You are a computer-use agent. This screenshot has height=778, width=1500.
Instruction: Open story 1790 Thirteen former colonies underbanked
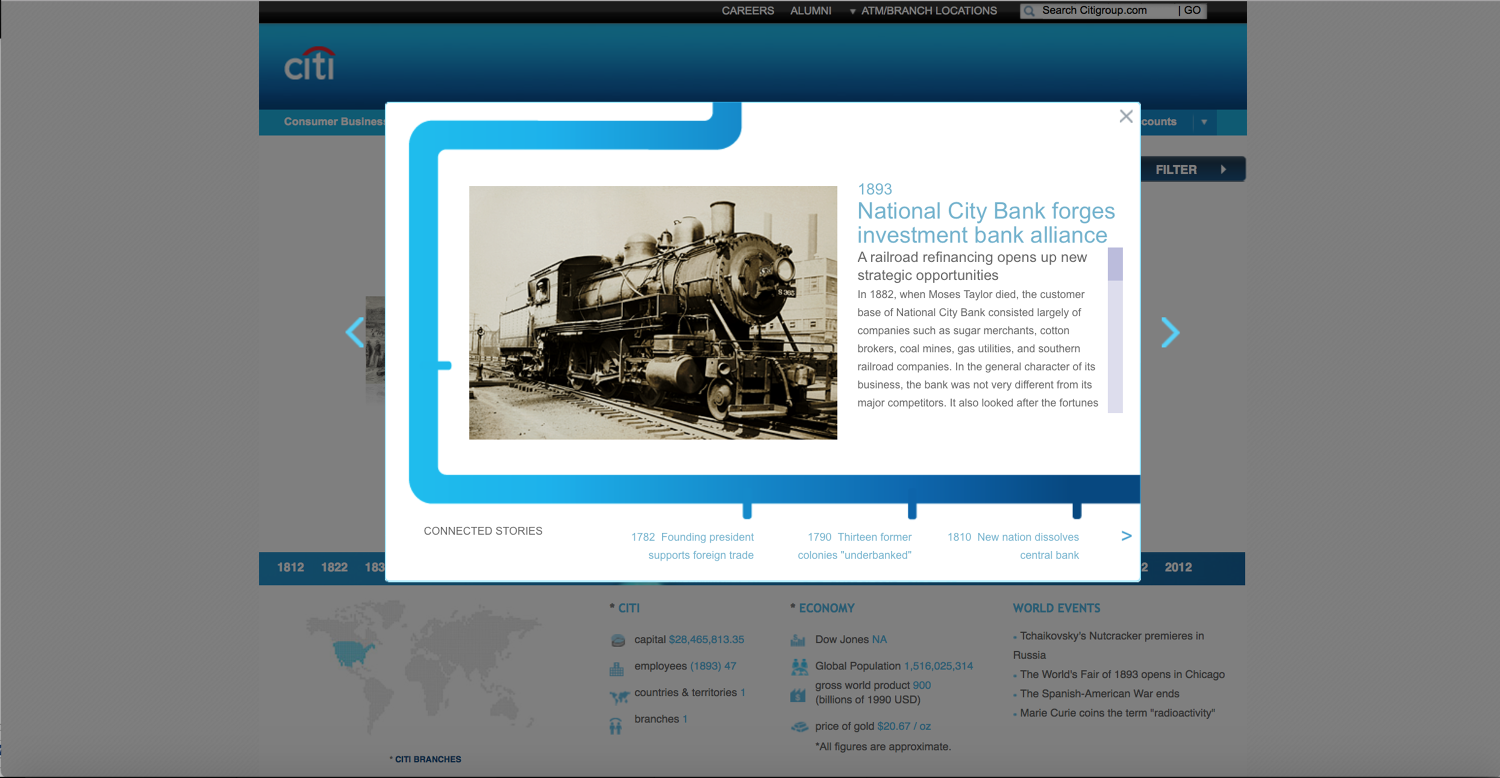(854, 546)
